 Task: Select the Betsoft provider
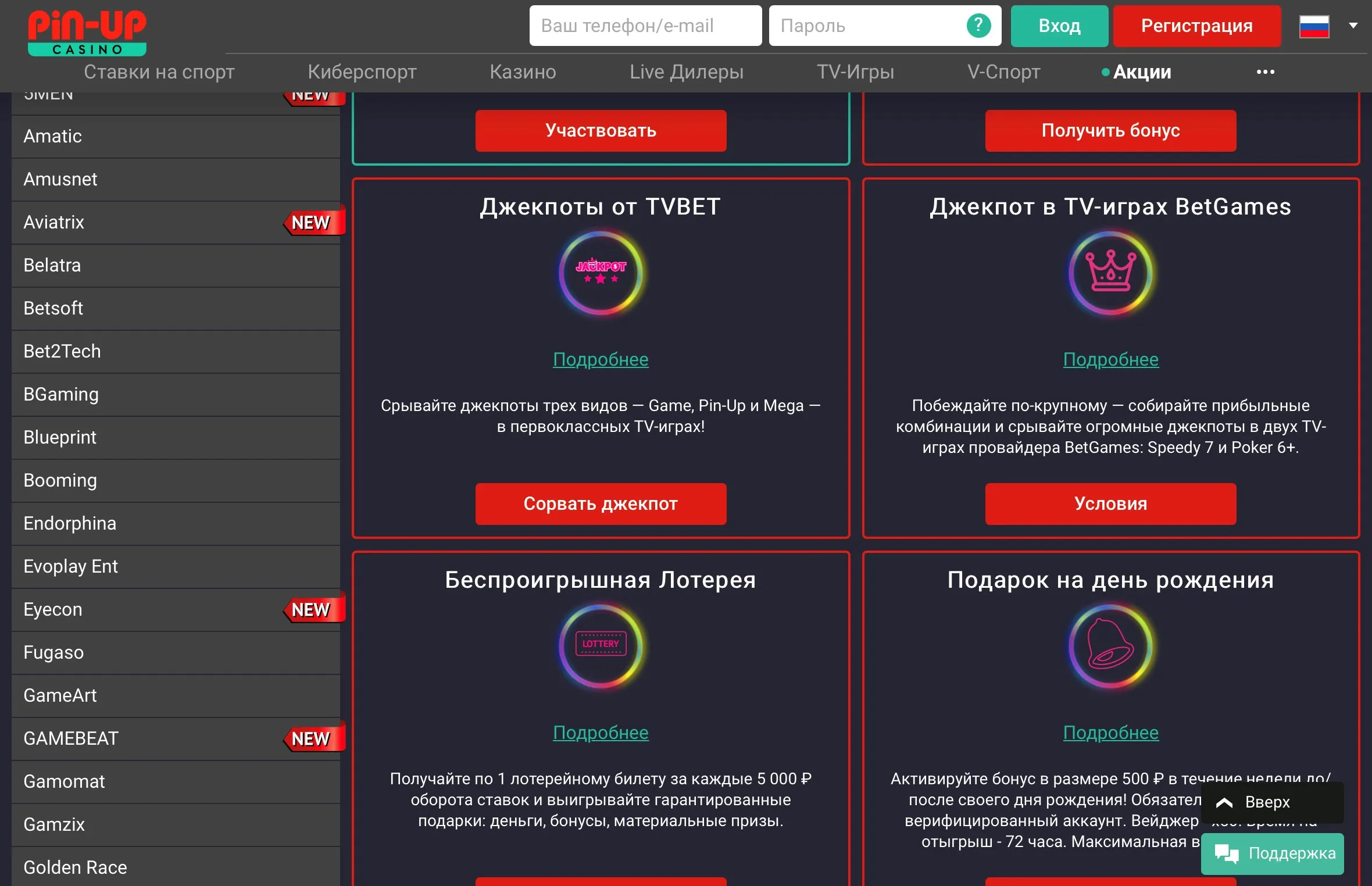pos(176,308)
